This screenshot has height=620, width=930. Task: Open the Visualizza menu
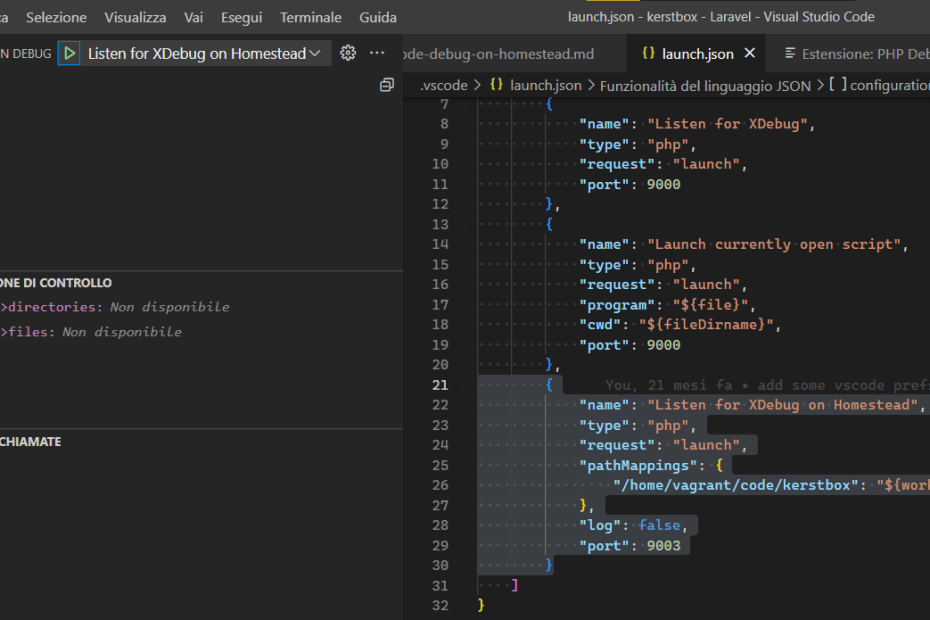135,17
